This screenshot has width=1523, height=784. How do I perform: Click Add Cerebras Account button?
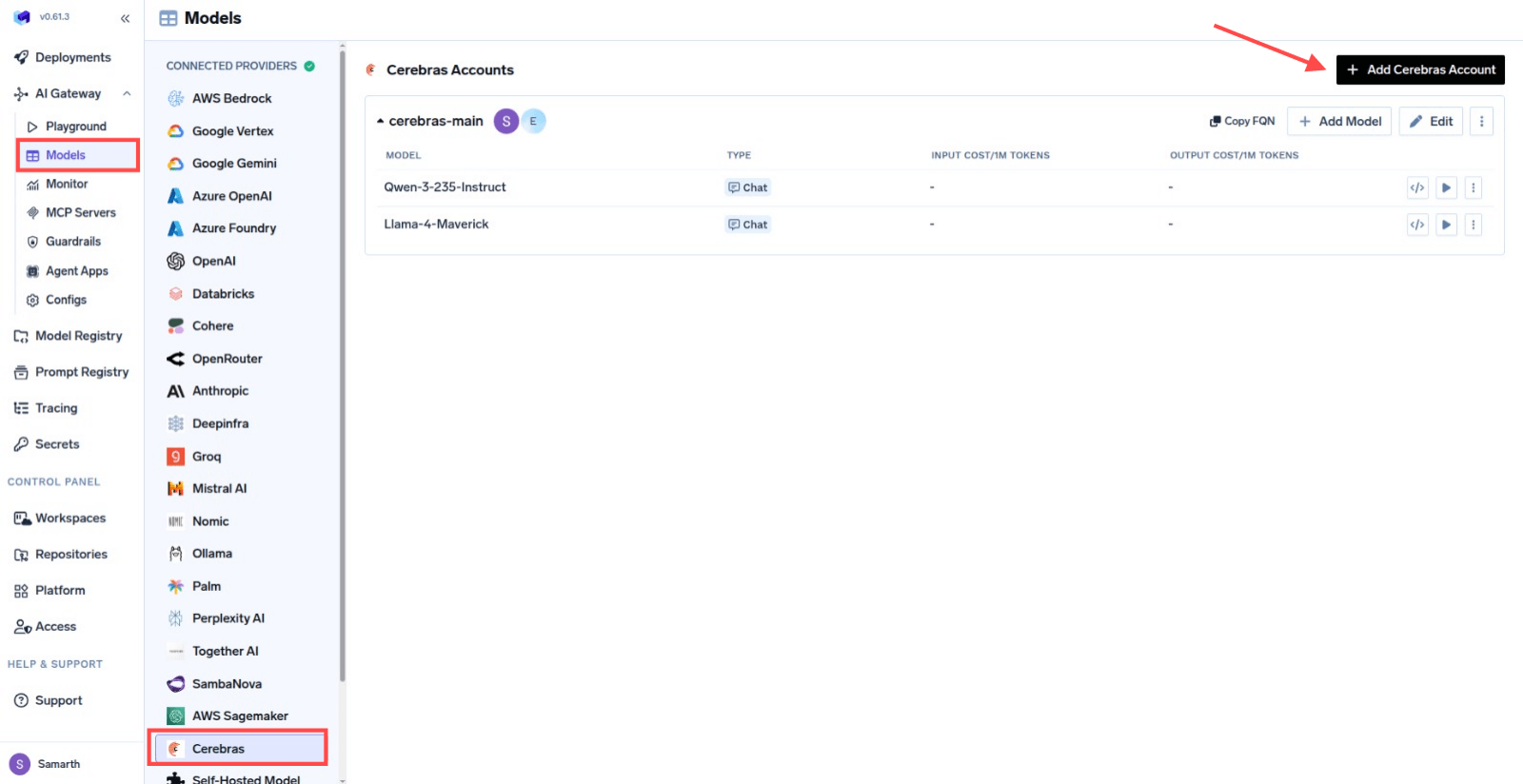pyautogui.click(x=1420, y=69)
